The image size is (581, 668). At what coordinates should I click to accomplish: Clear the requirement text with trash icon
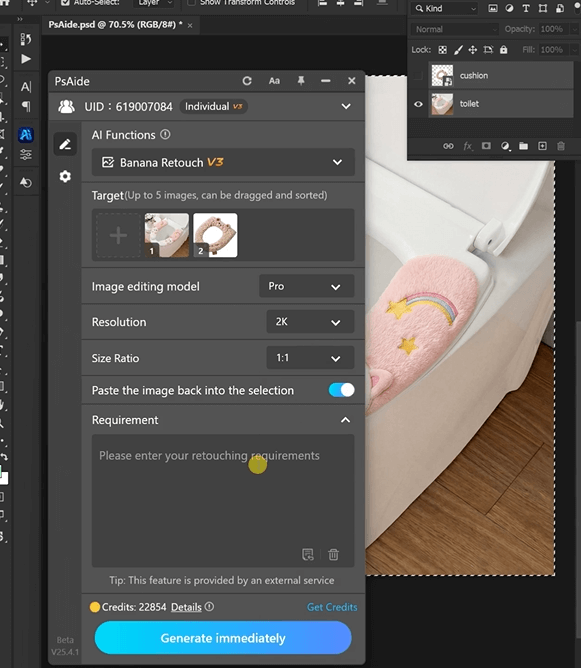pos(334,554)
